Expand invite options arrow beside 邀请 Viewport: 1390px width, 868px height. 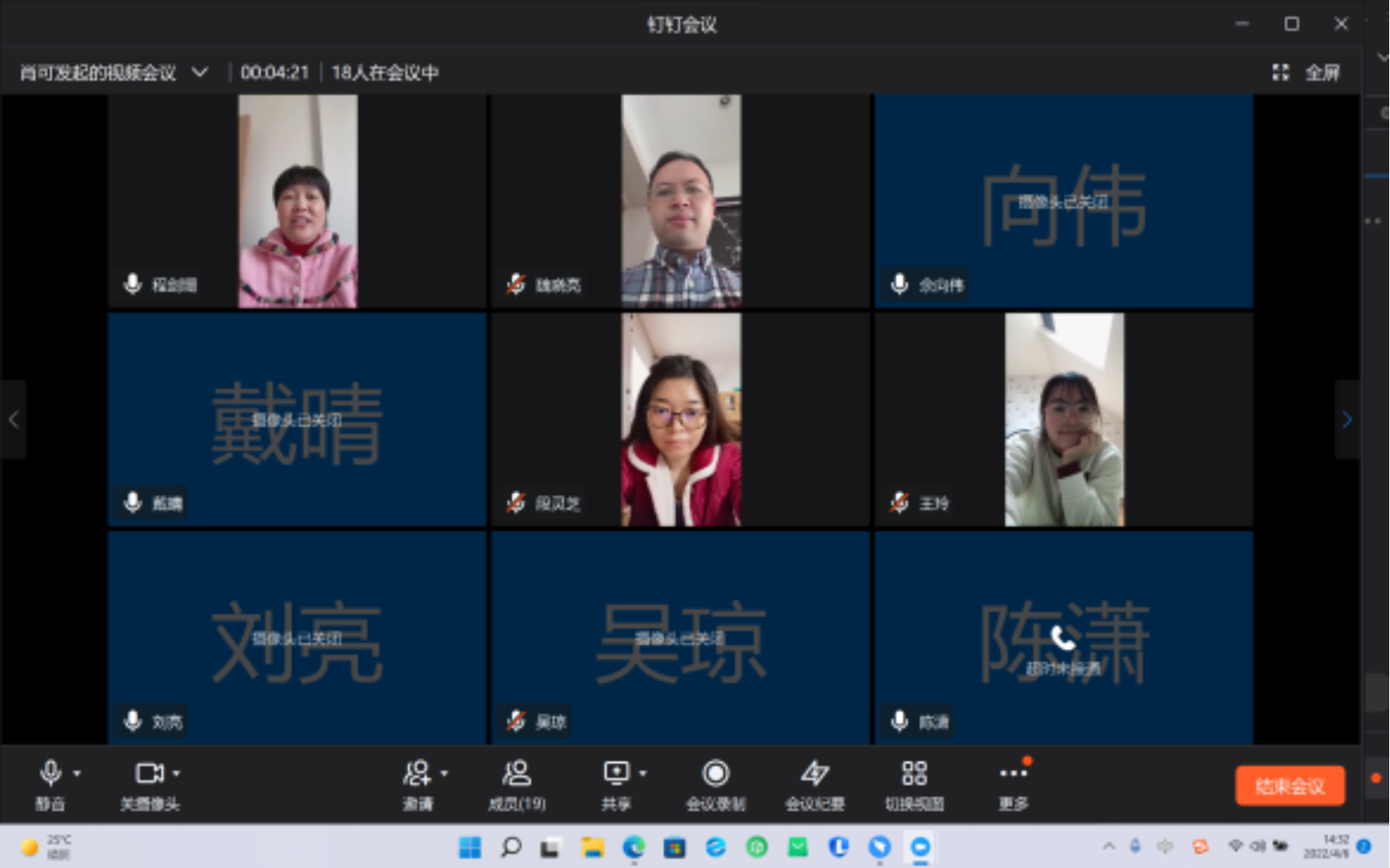[x=444, y=773]
